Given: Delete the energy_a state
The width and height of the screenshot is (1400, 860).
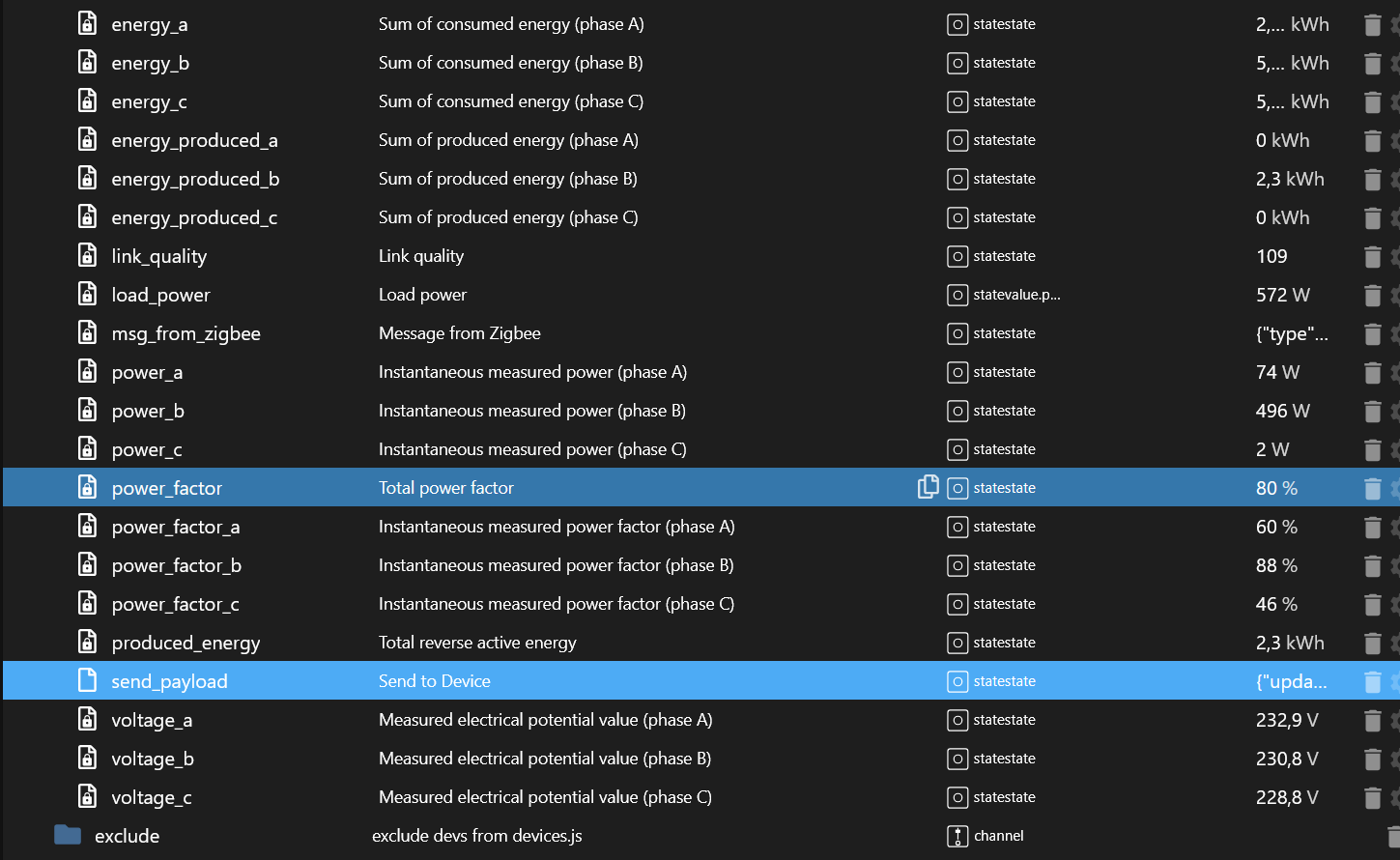Looking at the screenshot, I should 1372,24.
